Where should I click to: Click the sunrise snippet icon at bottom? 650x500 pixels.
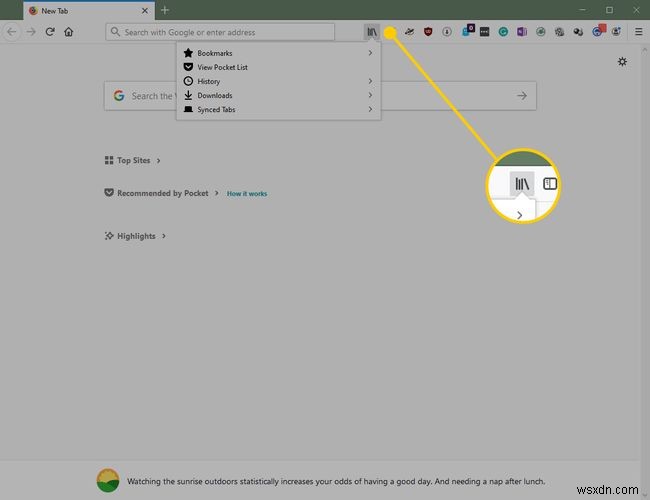(x=108, y=480)
